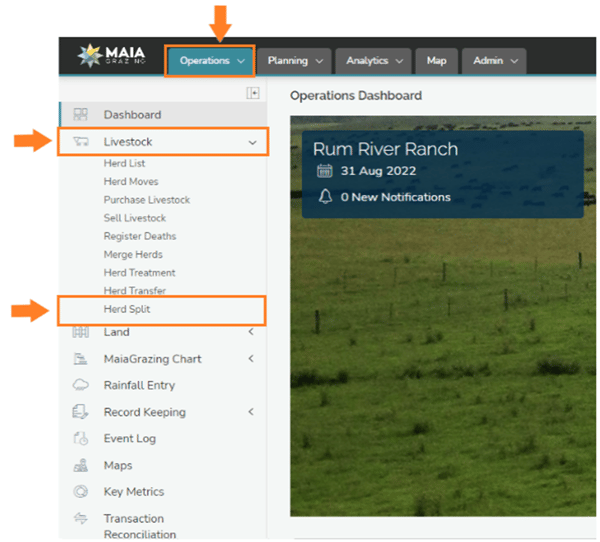The height and width of the screenshot is (542, 600).
Task: Collapse the sidebar with the toggle button
Action: pyautogui.click(x=253, y=93)
